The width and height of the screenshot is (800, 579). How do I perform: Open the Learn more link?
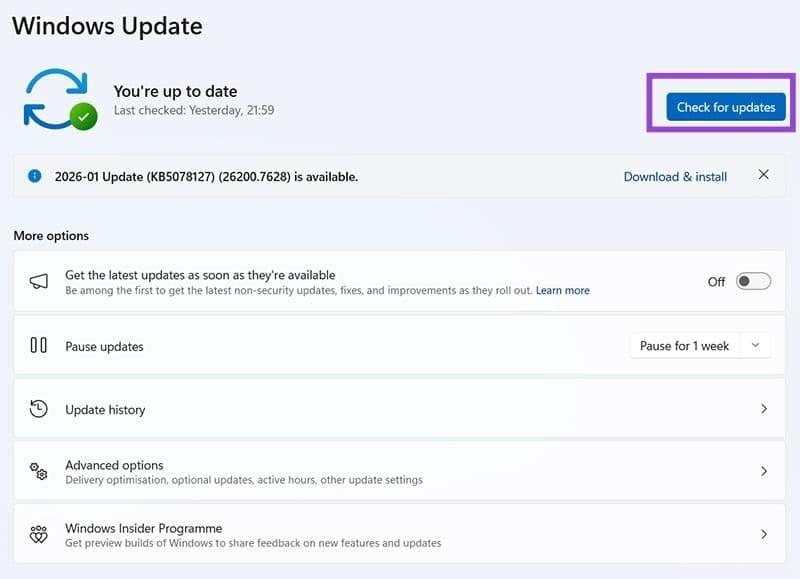point(562,291)
